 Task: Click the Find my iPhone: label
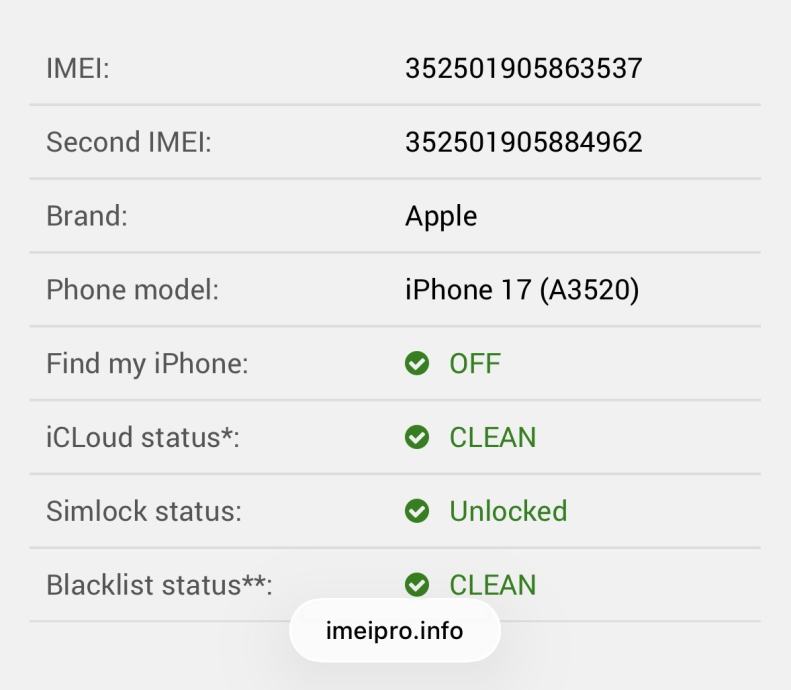pos(147,363)
